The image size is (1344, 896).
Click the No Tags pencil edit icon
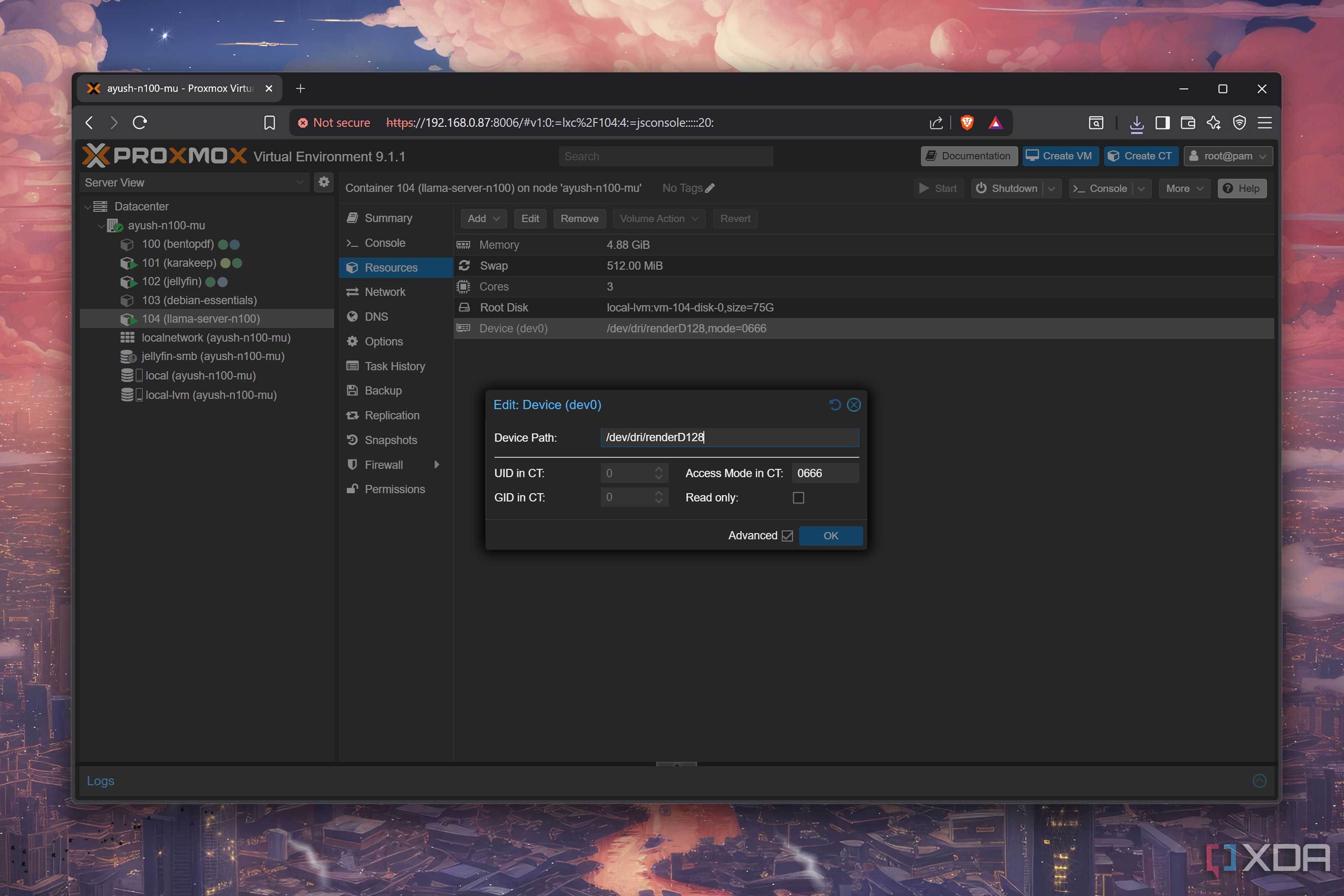[x=710, y=188]
